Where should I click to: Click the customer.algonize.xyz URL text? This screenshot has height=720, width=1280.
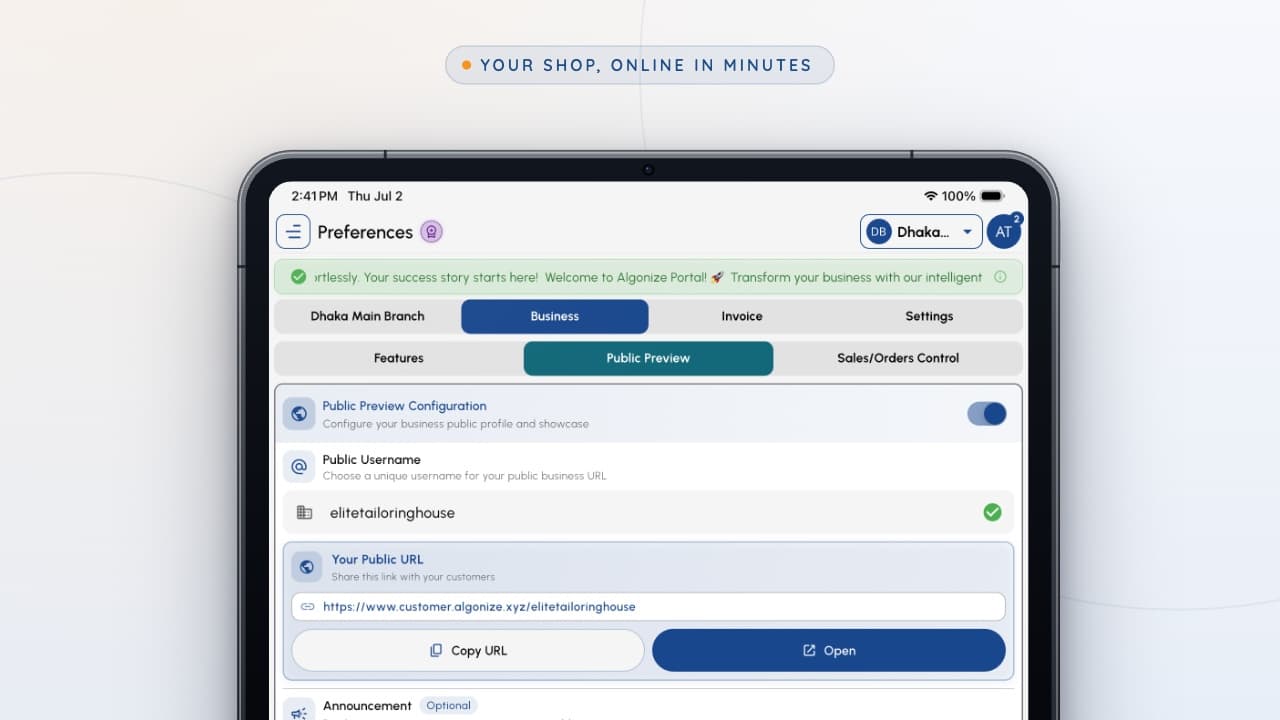click(x=479, y=607)
